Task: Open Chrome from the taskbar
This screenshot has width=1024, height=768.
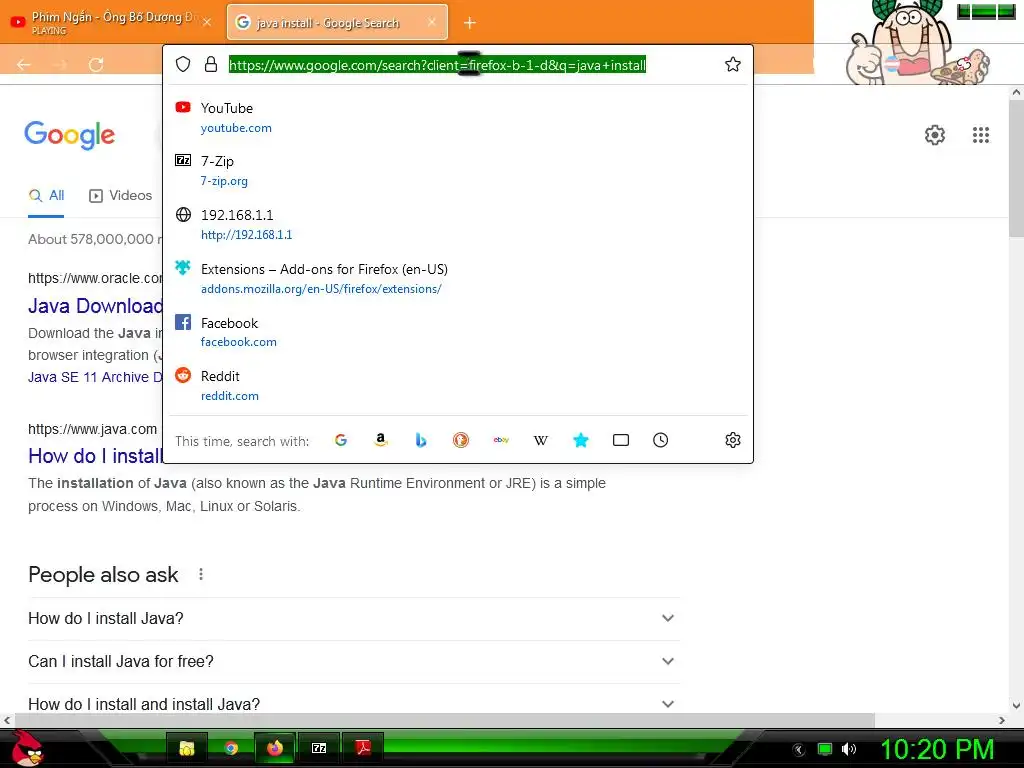Action: (x=231, y=748)
